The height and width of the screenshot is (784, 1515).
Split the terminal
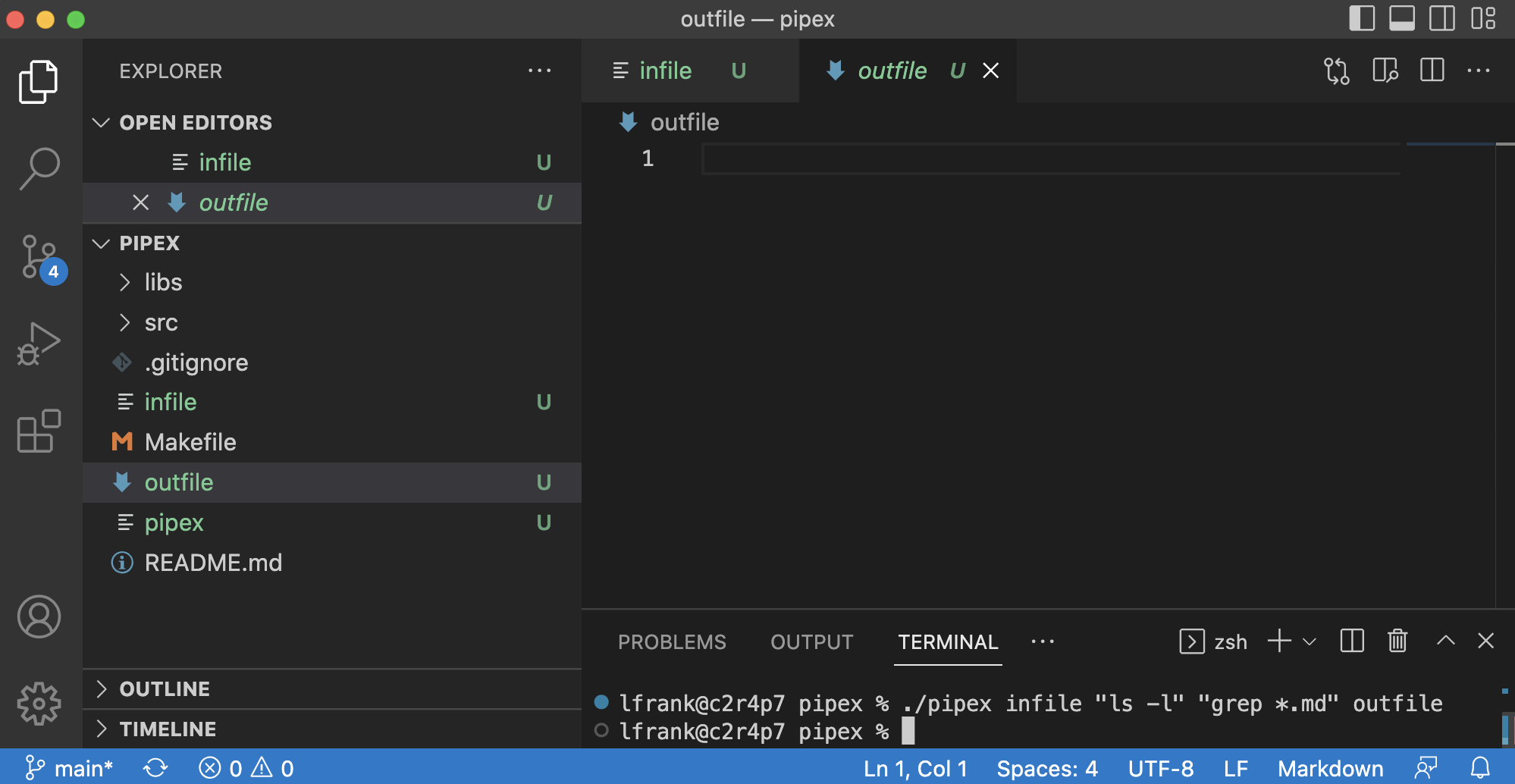1352,641
